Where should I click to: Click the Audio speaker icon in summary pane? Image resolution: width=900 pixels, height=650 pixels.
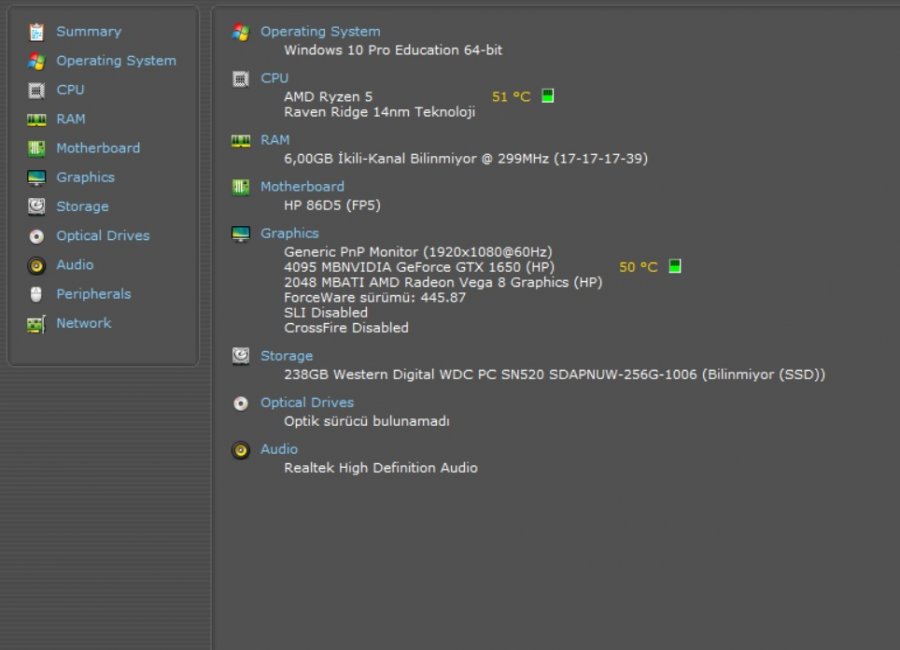tap(240, 450)
